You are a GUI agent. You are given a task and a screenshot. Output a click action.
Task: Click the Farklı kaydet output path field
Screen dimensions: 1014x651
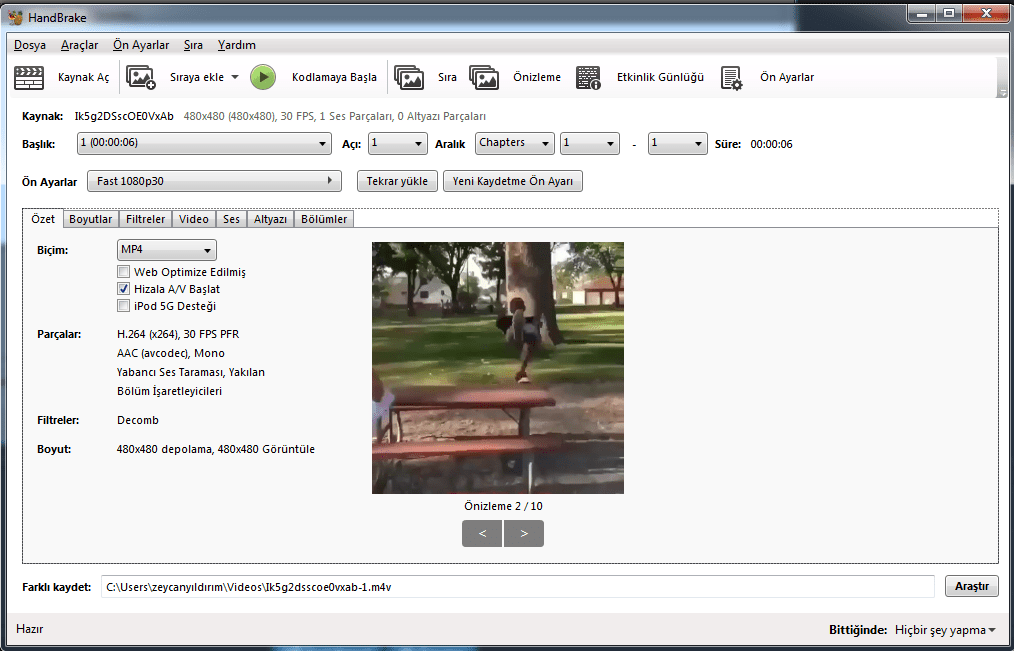[x=518, y=587]
